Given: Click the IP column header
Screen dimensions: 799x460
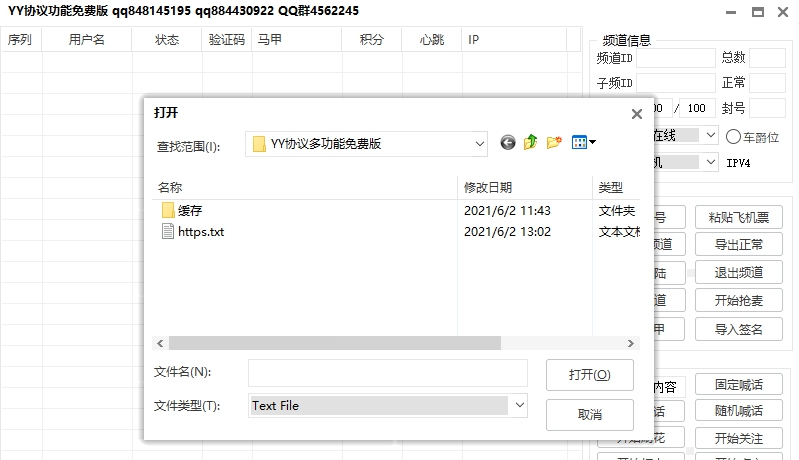Looking at the screenshot, I should [x=515, y=40].
